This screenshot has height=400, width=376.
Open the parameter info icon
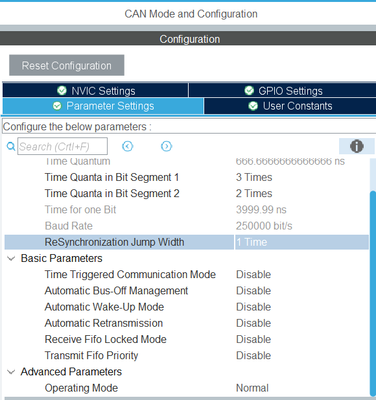pos(357,146)
